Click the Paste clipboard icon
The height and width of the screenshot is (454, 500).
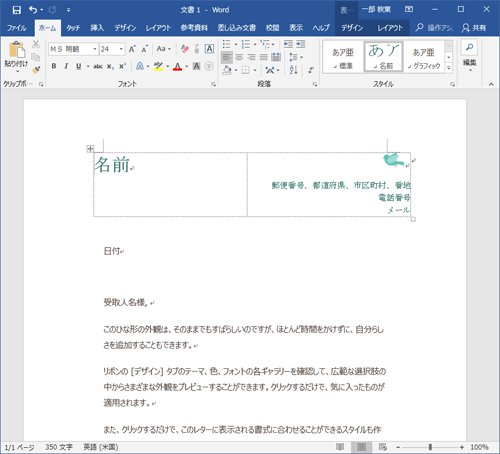pos(16,50)
